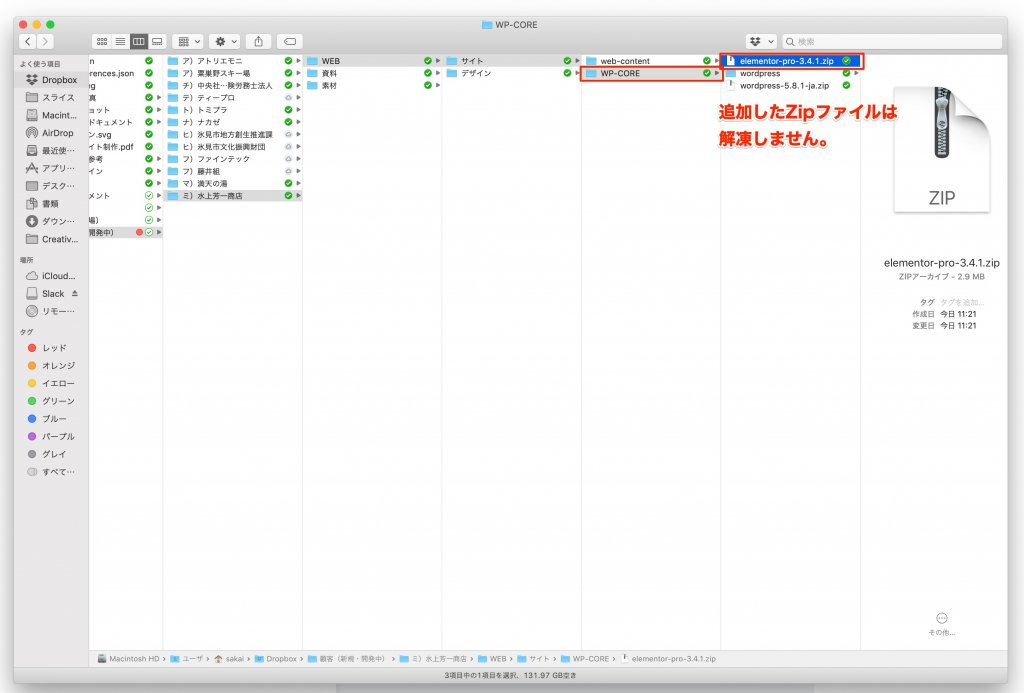Open Slack in the sidebar locations
1024x693 pixels.
(53, 293)
